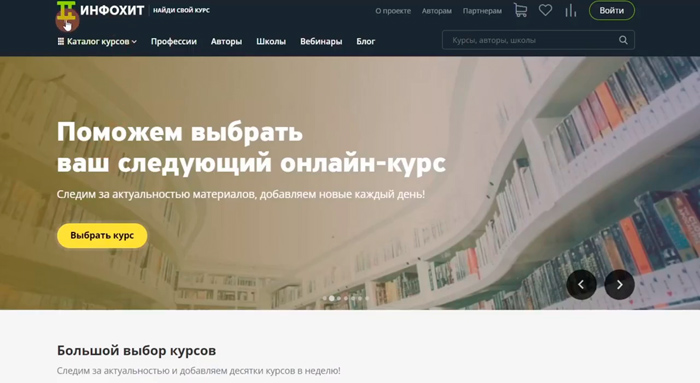Screen dimensions: 700x383
Task: Select the first carousel pagination dot
Action: pos(325,298)
